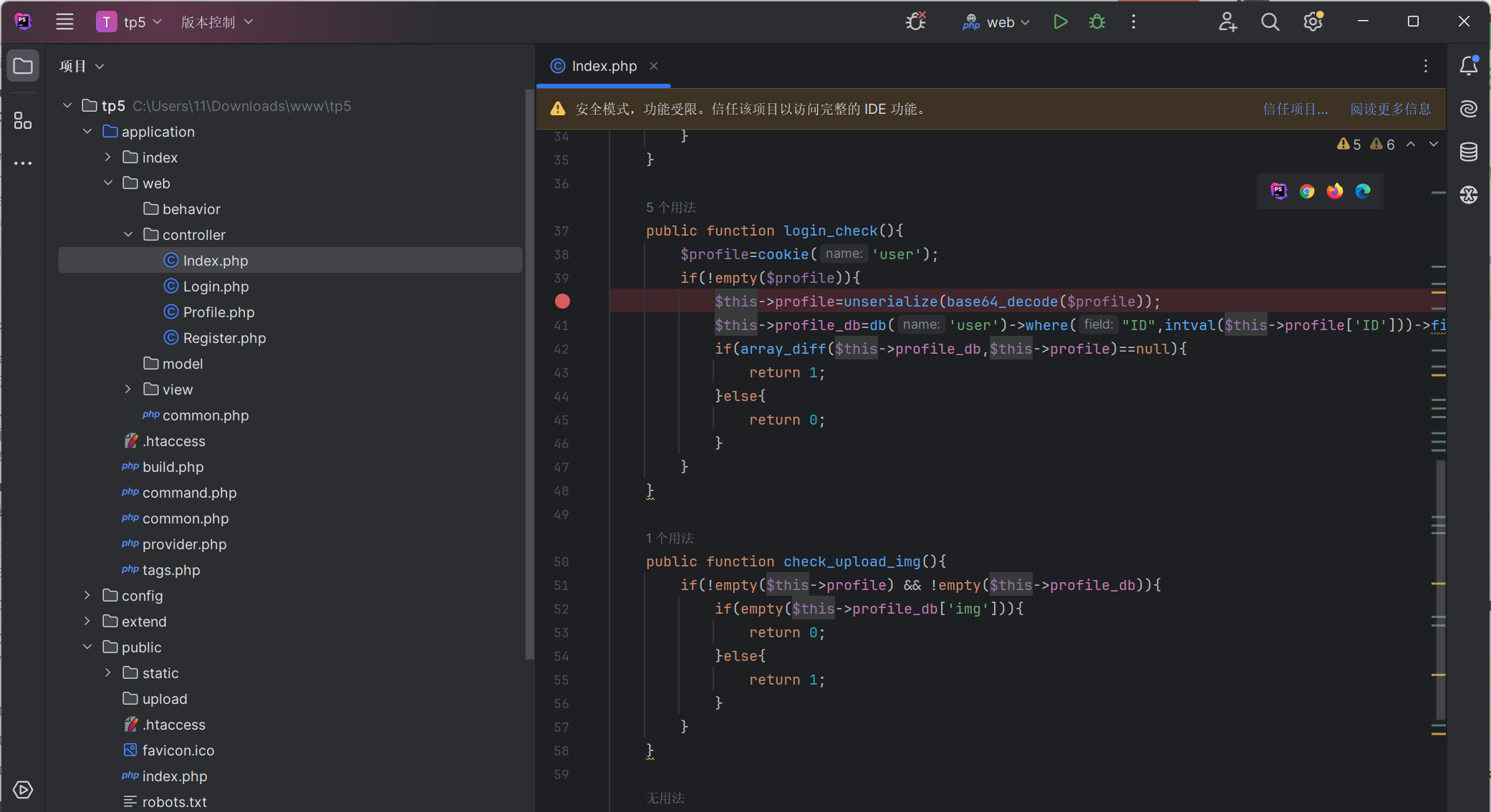Collapse the public folder
1491x812 pixels.
87,647
